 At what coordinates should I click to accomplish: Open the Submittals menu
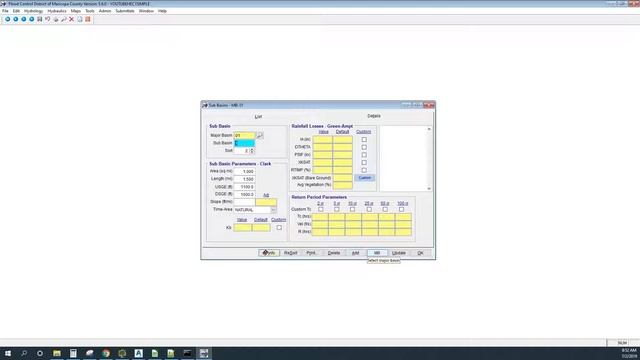click(x=125, y=11)
